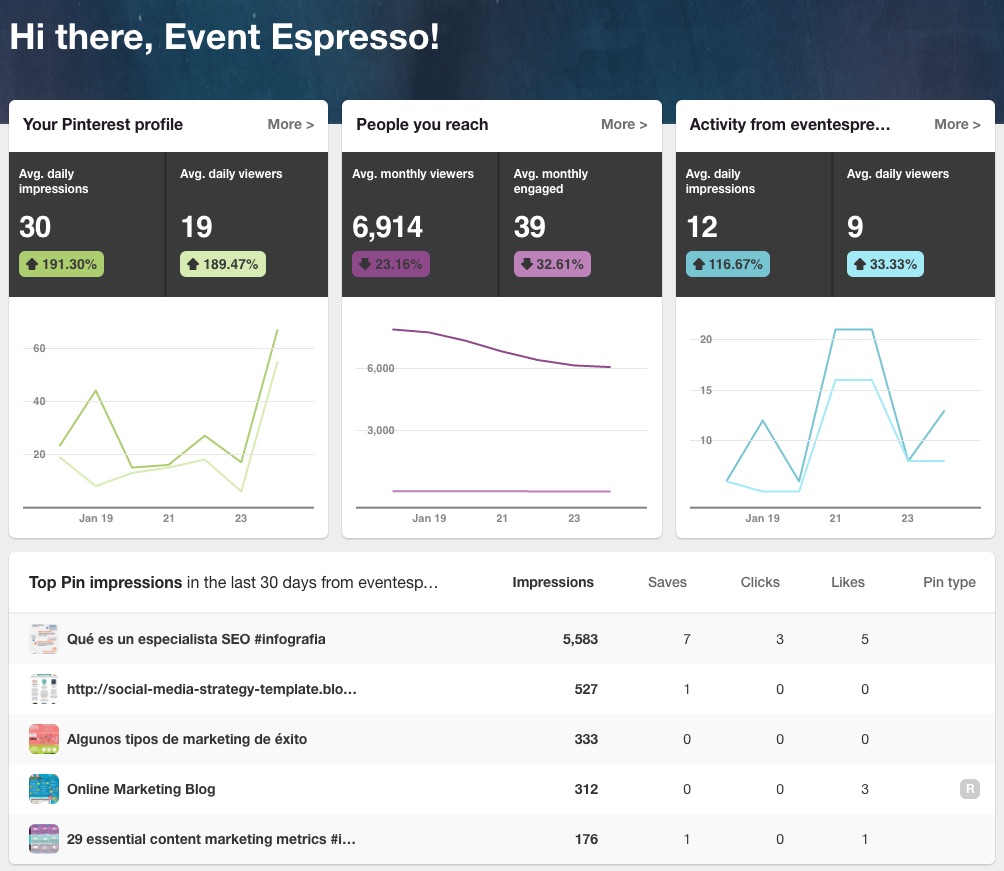This screenshot has height=871, width=1004.
Task: Open thumbnail of Qué es un especialista SEO pin
Action: pyautogui.click(x=44, y=639)
